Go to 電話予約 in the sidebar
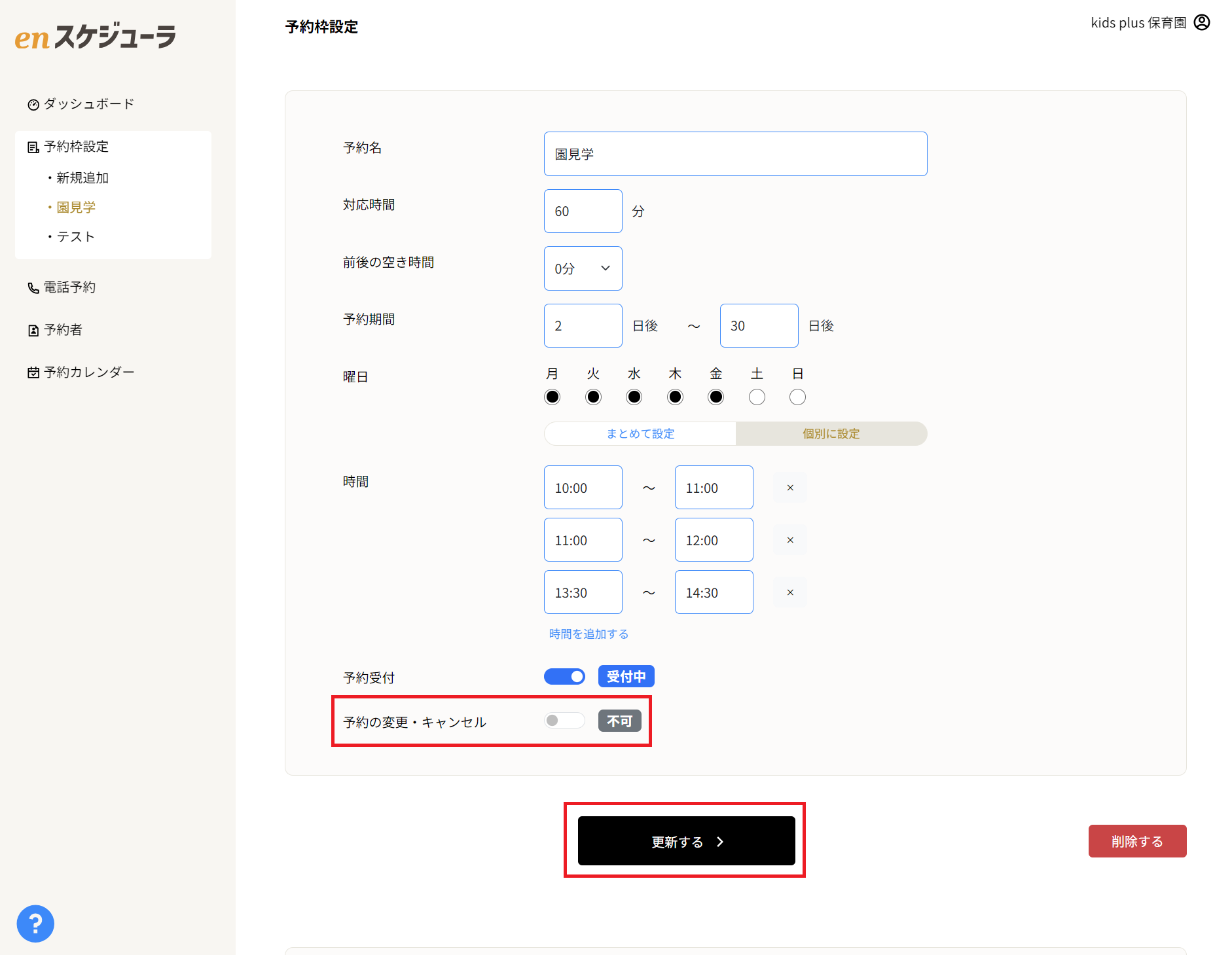This screenshot has height=955, width=1232. coord(62,287)
